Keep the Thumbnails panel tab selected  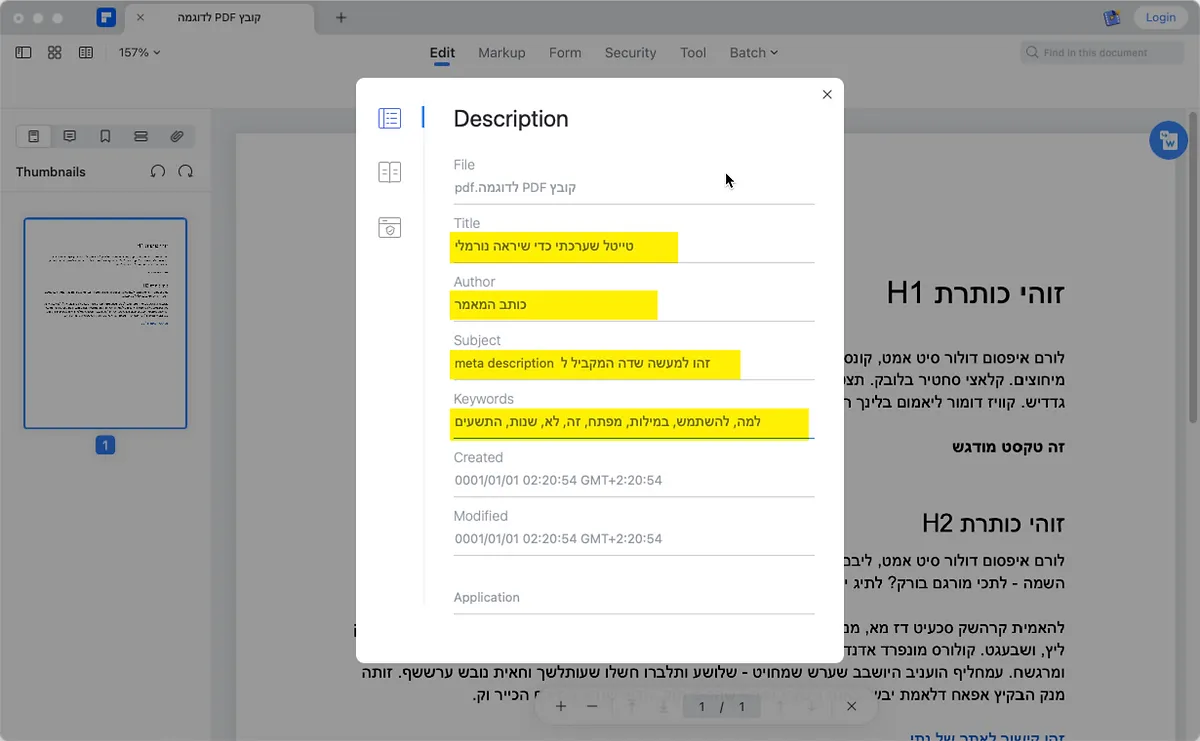(x=33, y=136)
